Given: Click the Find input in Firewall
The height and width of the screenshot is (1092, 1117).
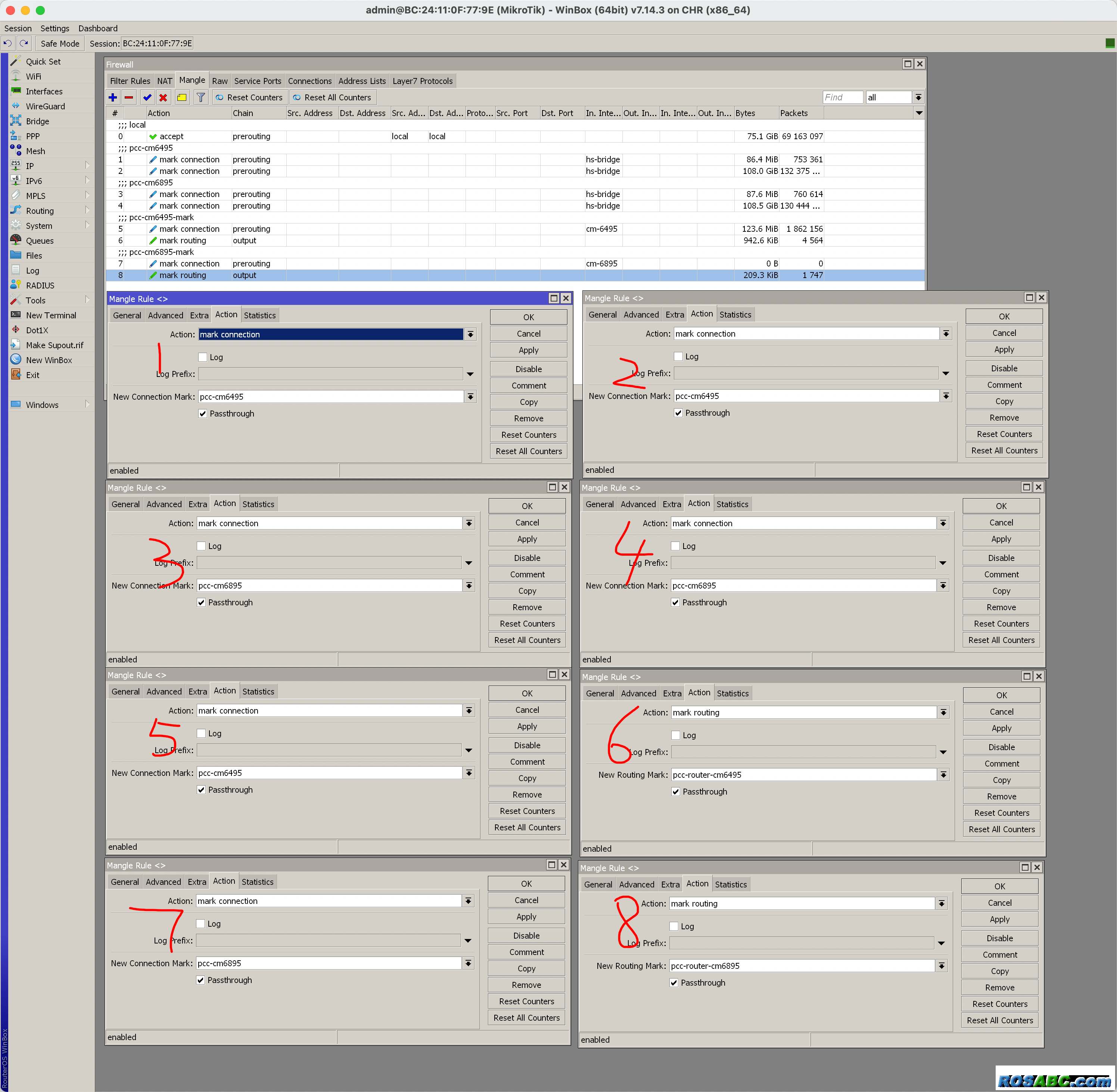Looking at the screenshot, I should [843, 97].
